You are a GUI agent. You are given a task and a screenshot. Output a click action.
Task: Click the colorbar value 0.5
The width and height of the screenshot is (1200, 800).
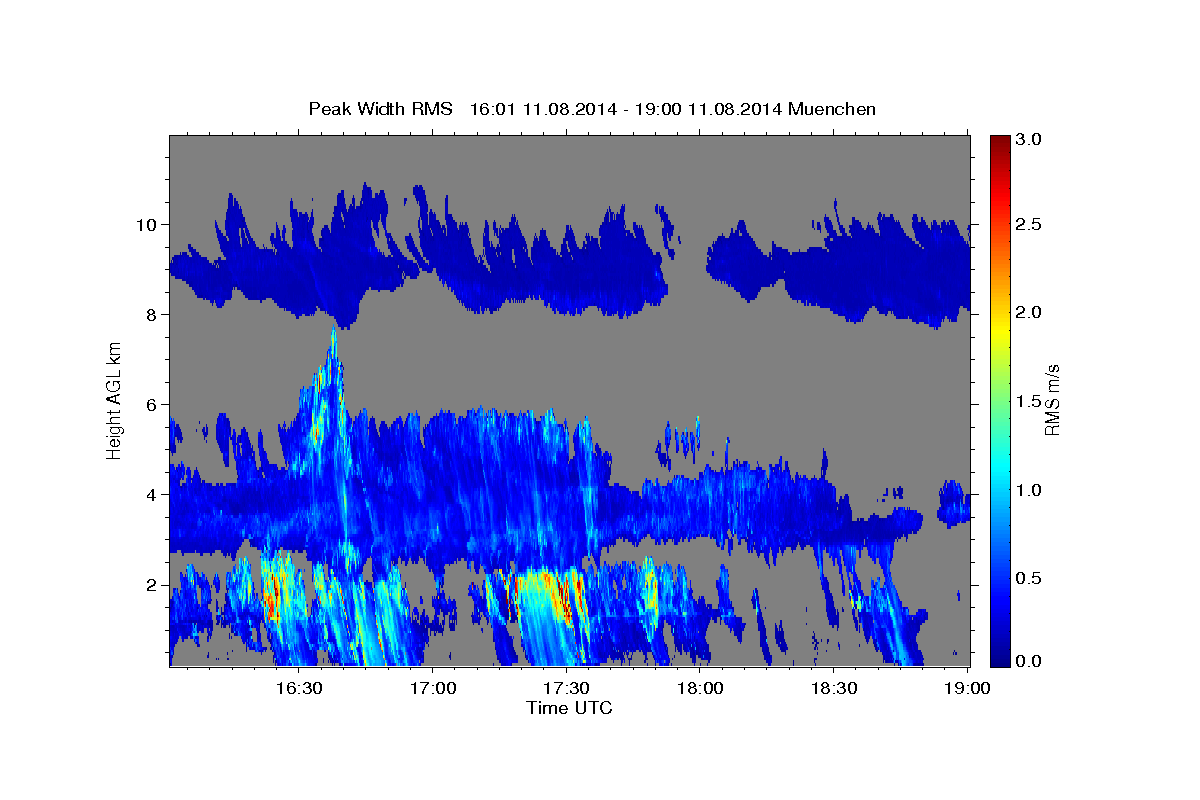point(1030,578)
